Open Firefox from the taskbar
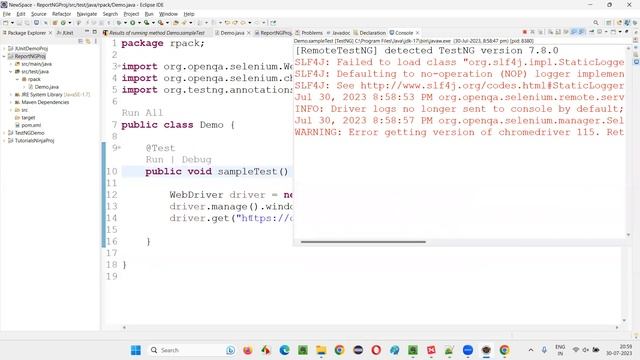The width and height of the screenshot is (640, 360). pyautogui.click(x=247, y=350)
